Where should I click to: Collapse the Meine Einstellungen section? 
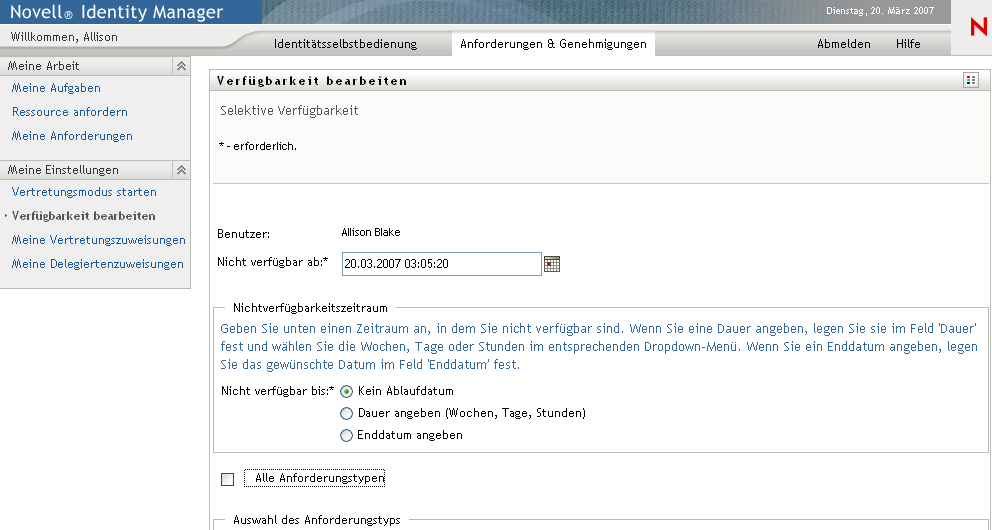(182, 169)
